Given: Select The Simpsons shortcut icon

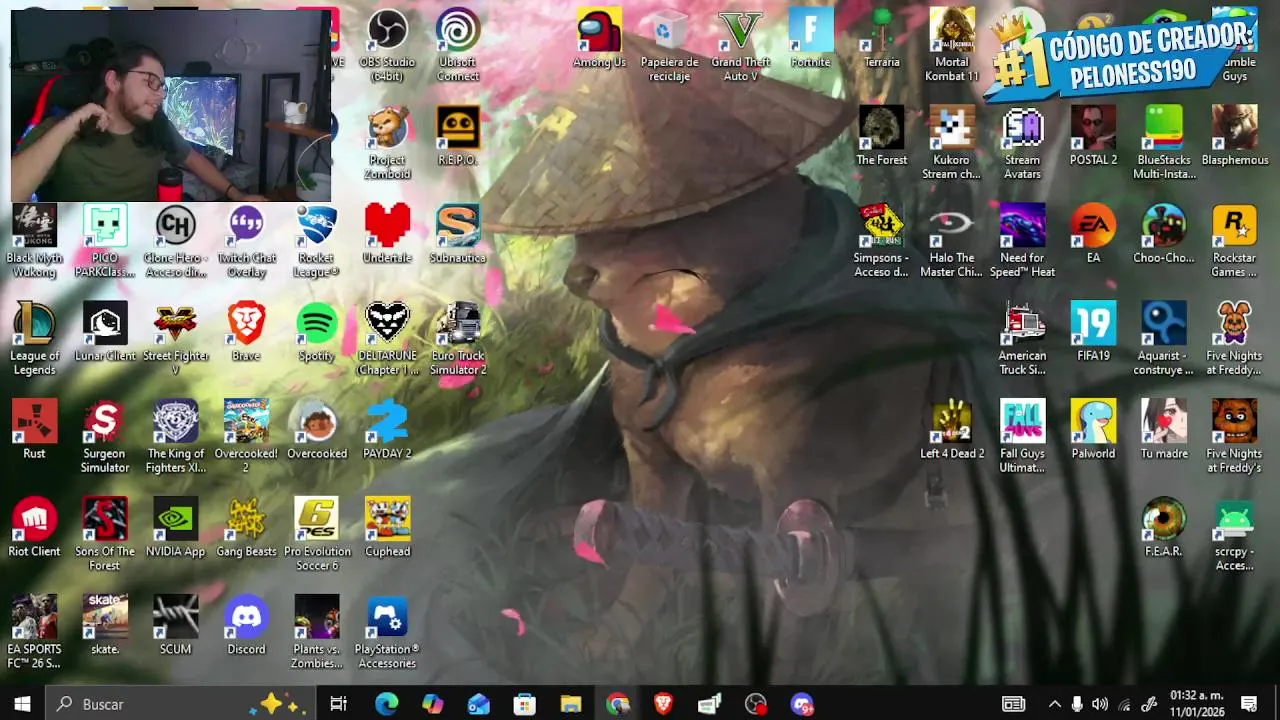Looking at the screenshot, I should tap(882, 241).
